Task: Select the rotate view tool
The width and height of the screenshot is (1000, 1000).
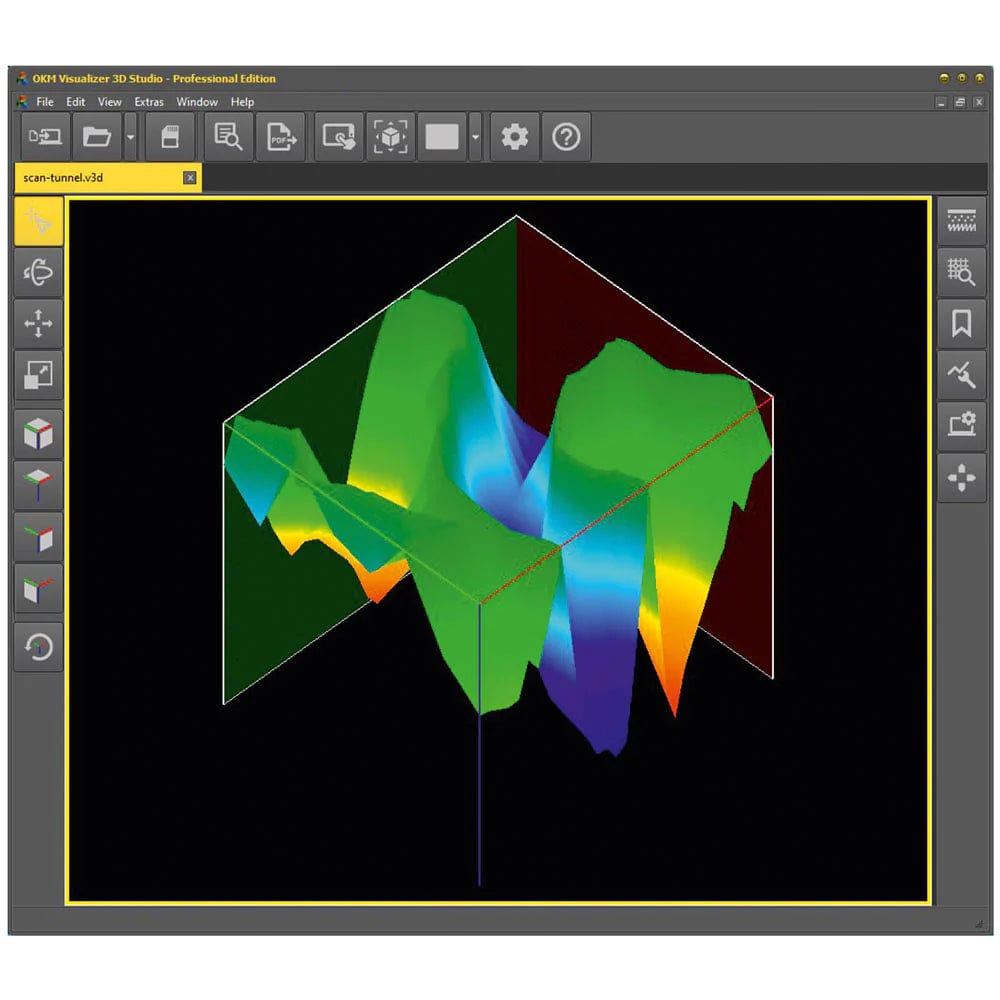Action: coord(38,273)
